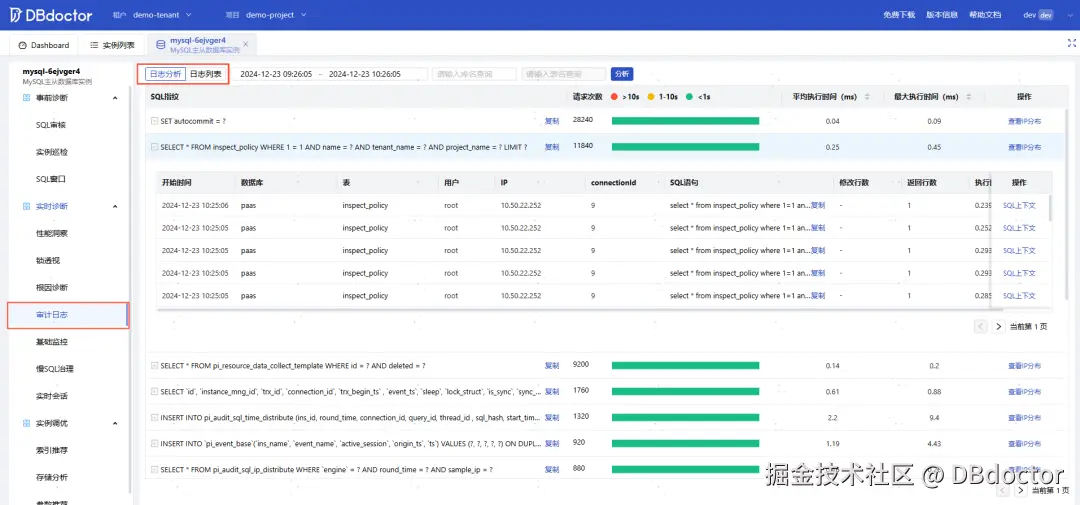Viewport: 1080px width, 505px height.
Task: Switch to the 日志分析 view
Action: (165, 74)
